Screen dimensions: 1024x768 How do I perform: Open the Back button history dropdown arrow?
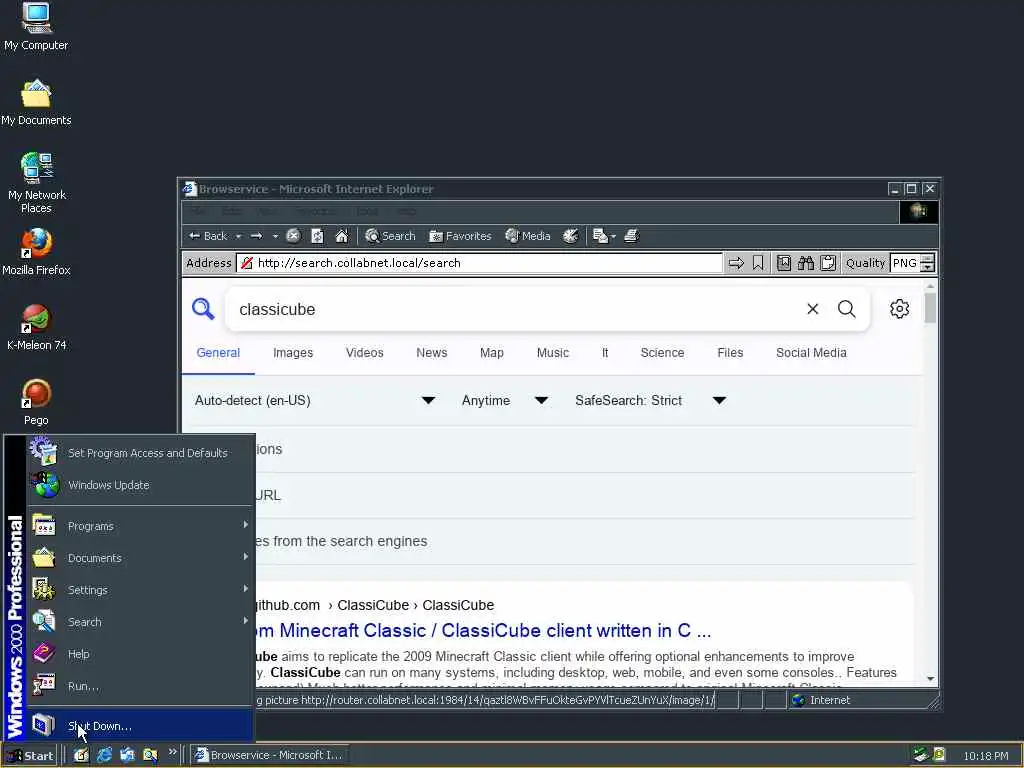point(238,236)
